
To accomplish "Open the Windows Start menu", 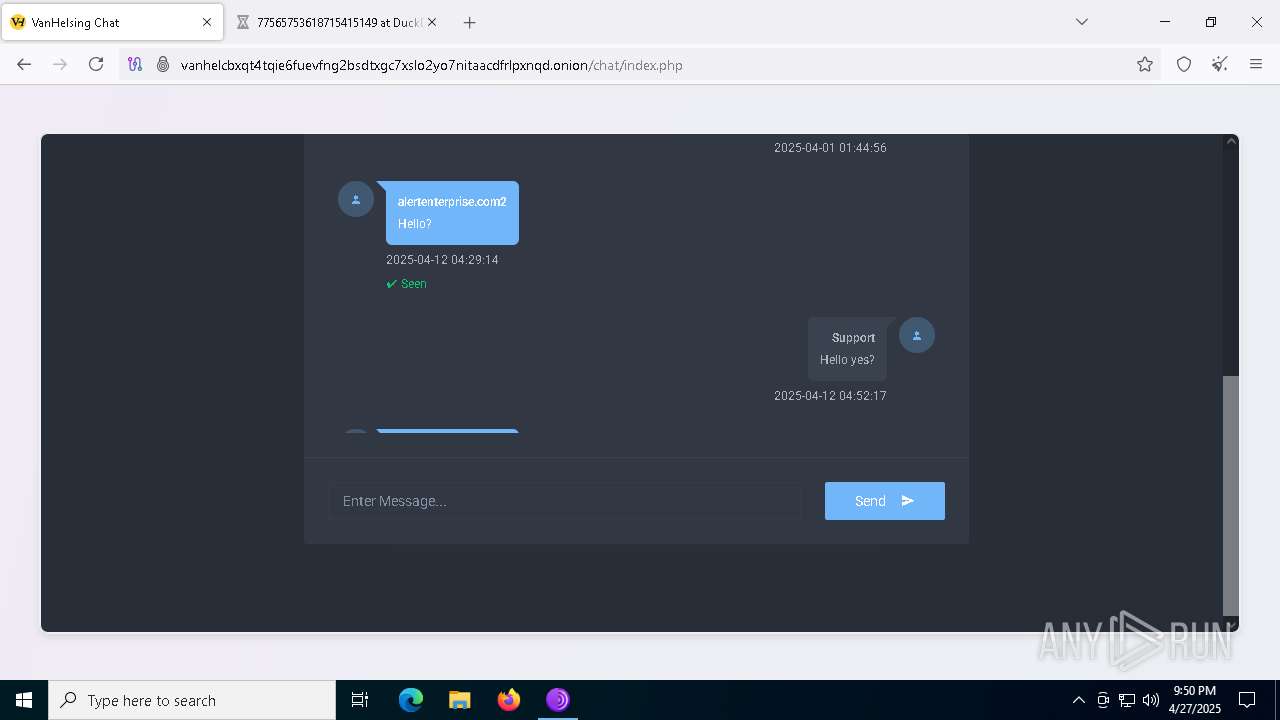I will tap(24, 700).
